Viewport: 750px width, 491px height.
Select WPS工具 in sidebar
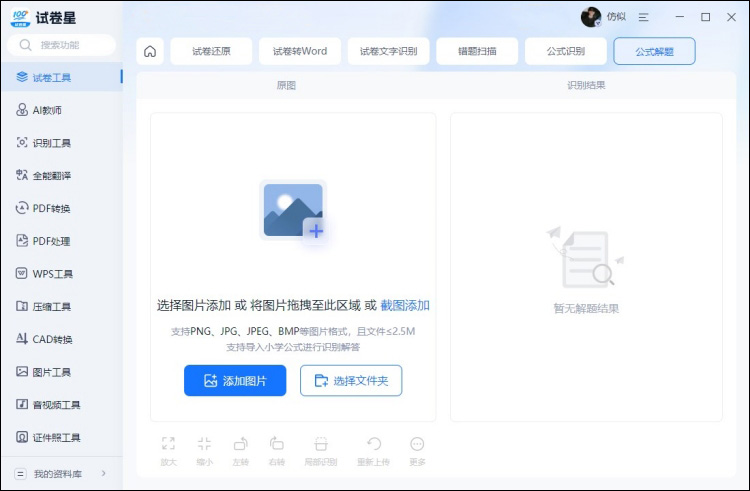pos(62,273)
